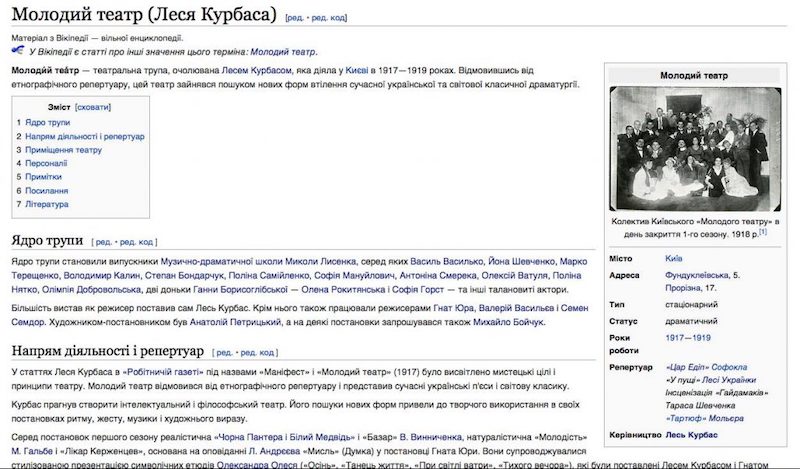Click the disambiguation icon beside the hatnote
800x469 pixels.
[x=18, y=51]
